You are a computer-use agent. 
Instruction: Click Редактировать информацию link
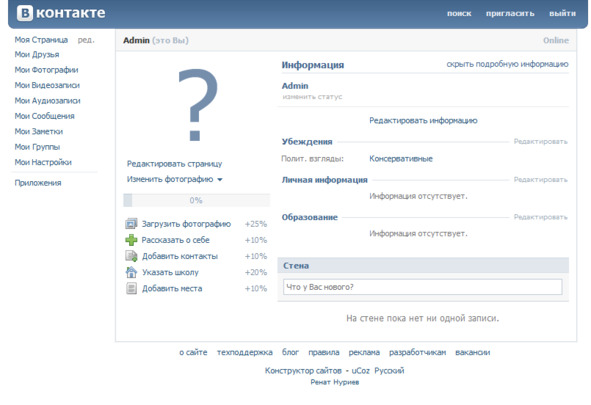423,121
